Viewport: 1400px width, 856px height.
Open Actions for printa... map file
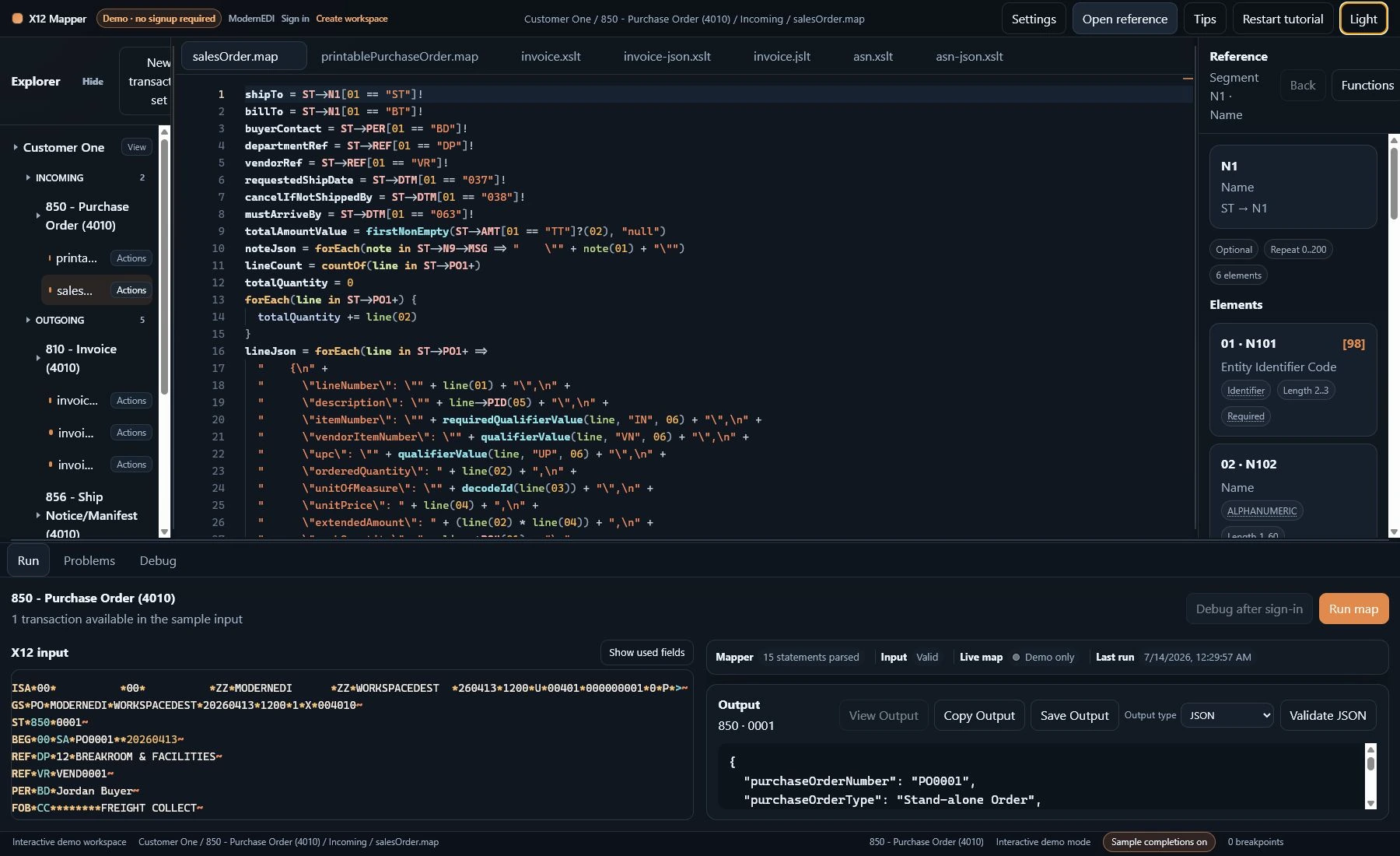[131, 258]
